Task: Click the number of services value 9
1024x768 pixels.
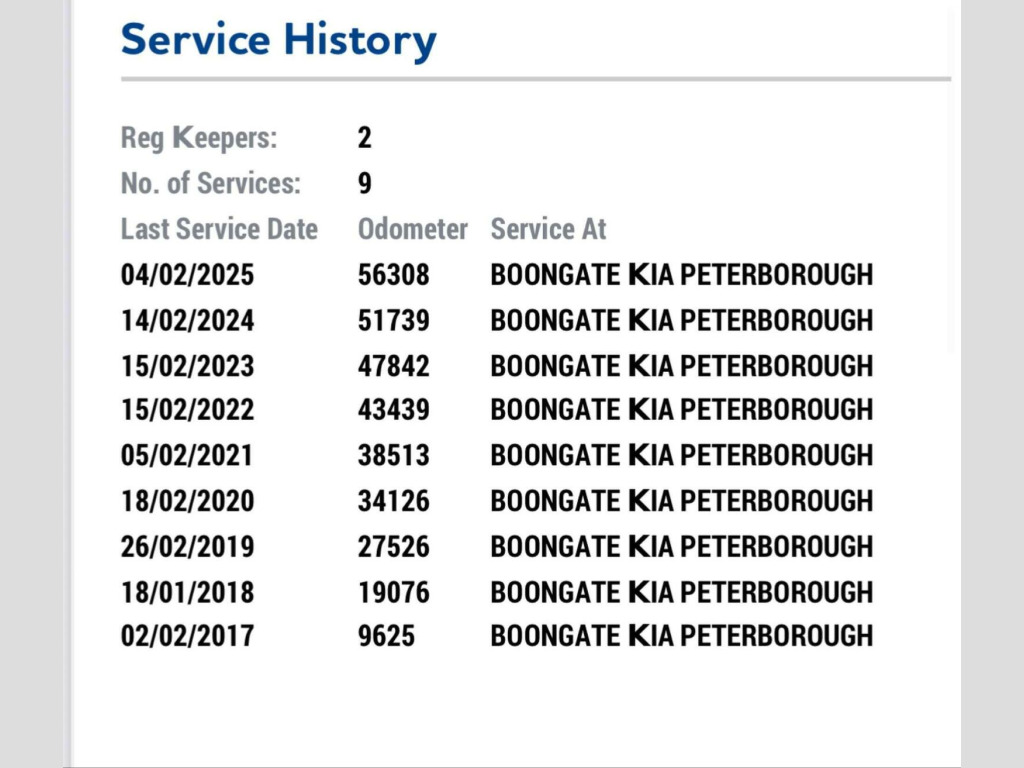Action: (365, 184)
